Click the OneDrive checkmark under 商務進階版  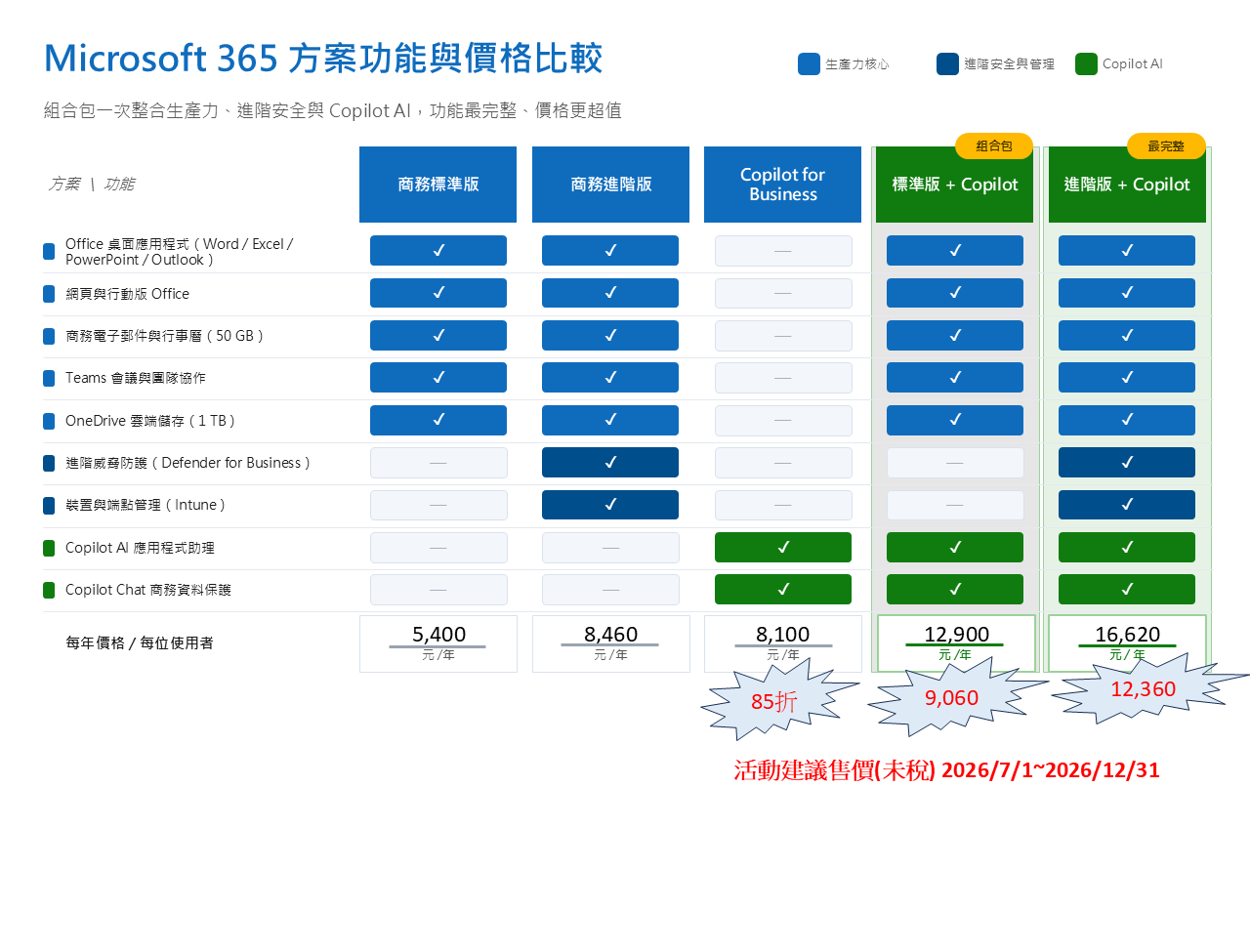610,420
